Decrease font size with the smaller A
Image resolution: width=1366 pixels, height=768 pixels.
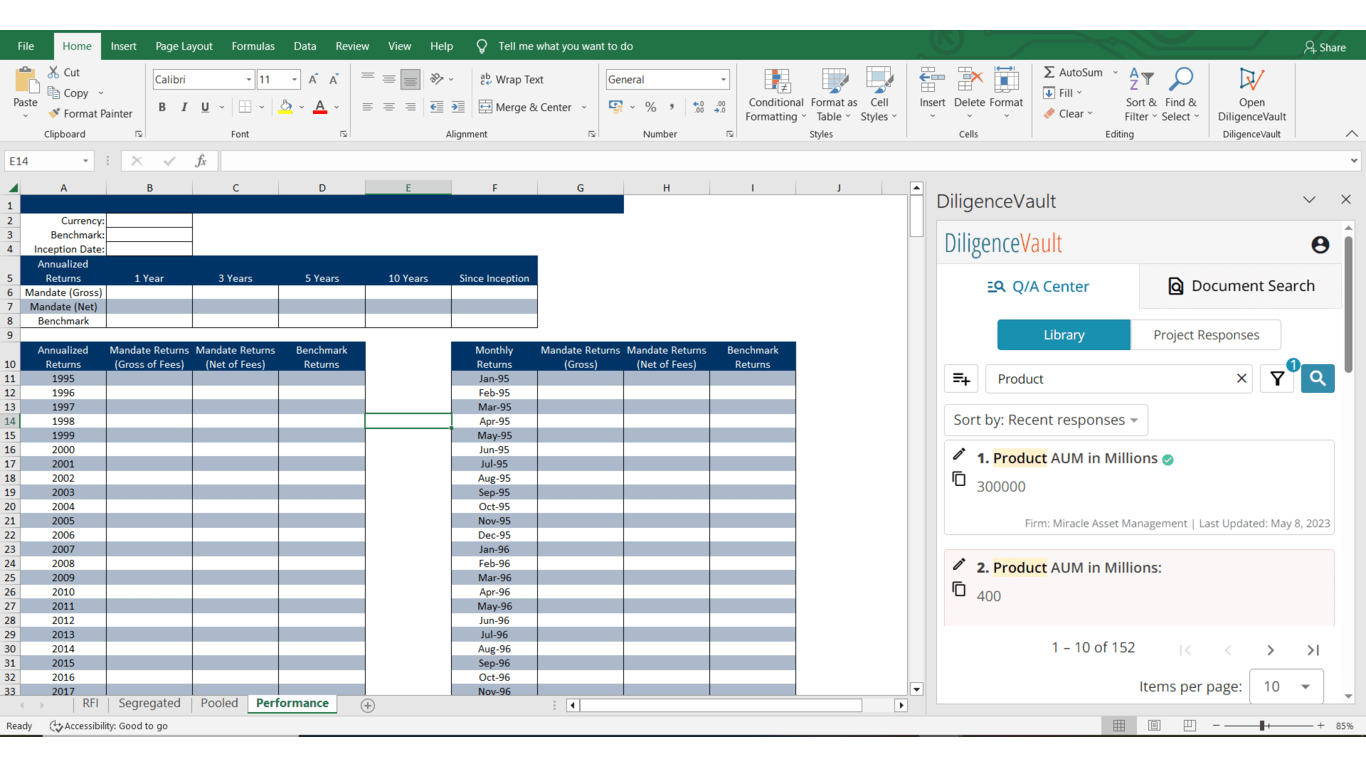pos(334,79)
